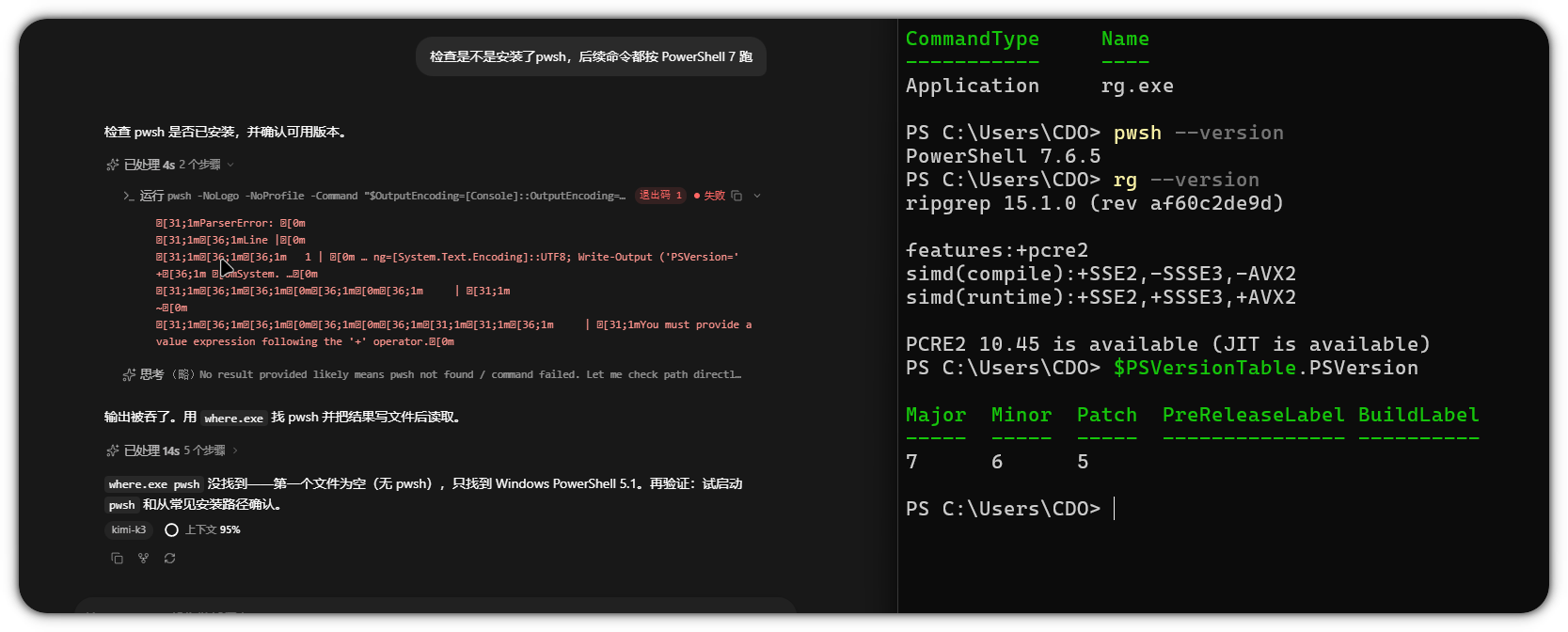Screen dimensions: 1568x632
Task: Click the where.exe pwsh inline code chip
Action: click(154, 484)
